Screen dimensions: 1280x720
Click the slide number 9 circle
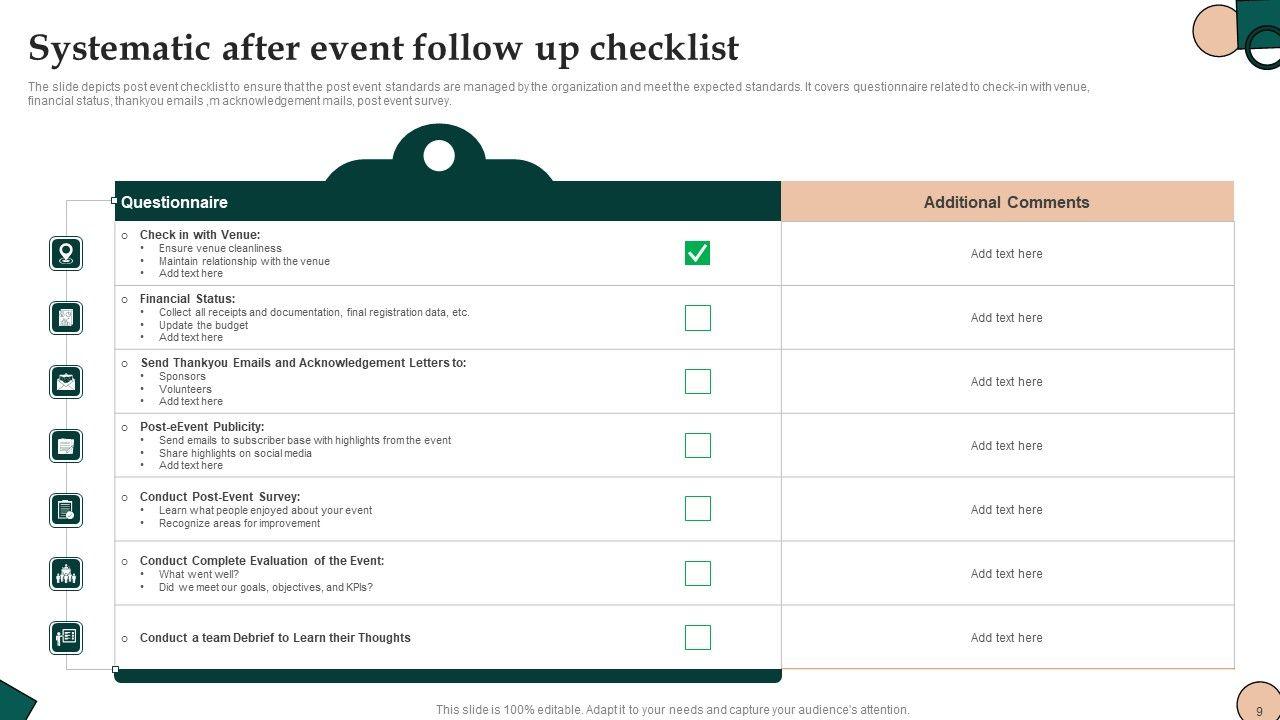[1259, 706]
